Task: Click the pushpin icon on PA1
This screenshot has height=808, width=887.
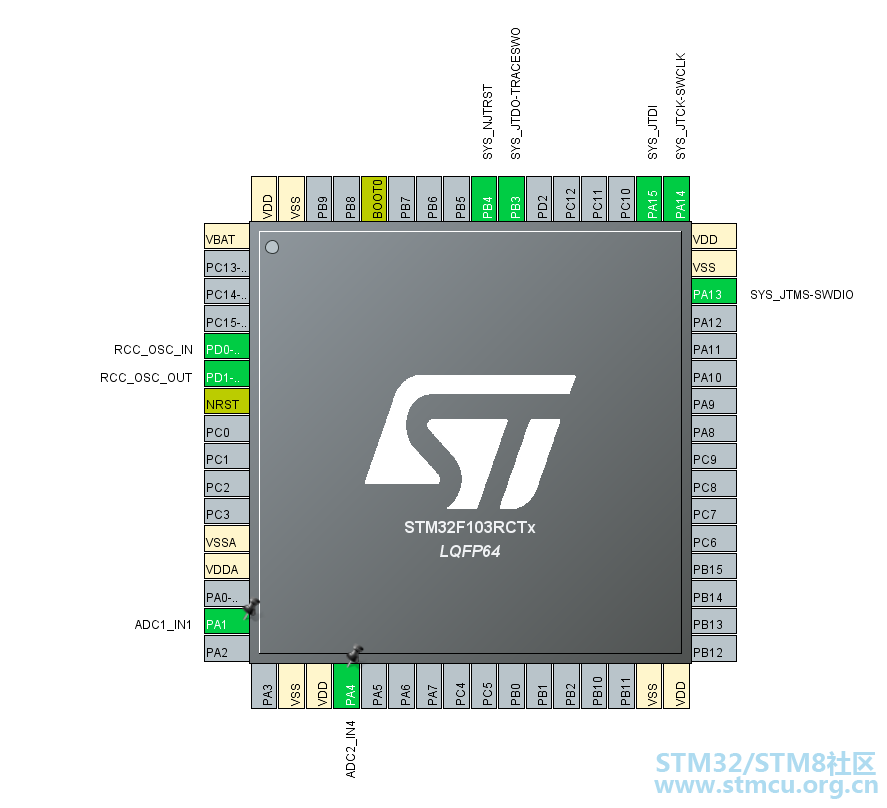Action: click(x=252, y=608)
